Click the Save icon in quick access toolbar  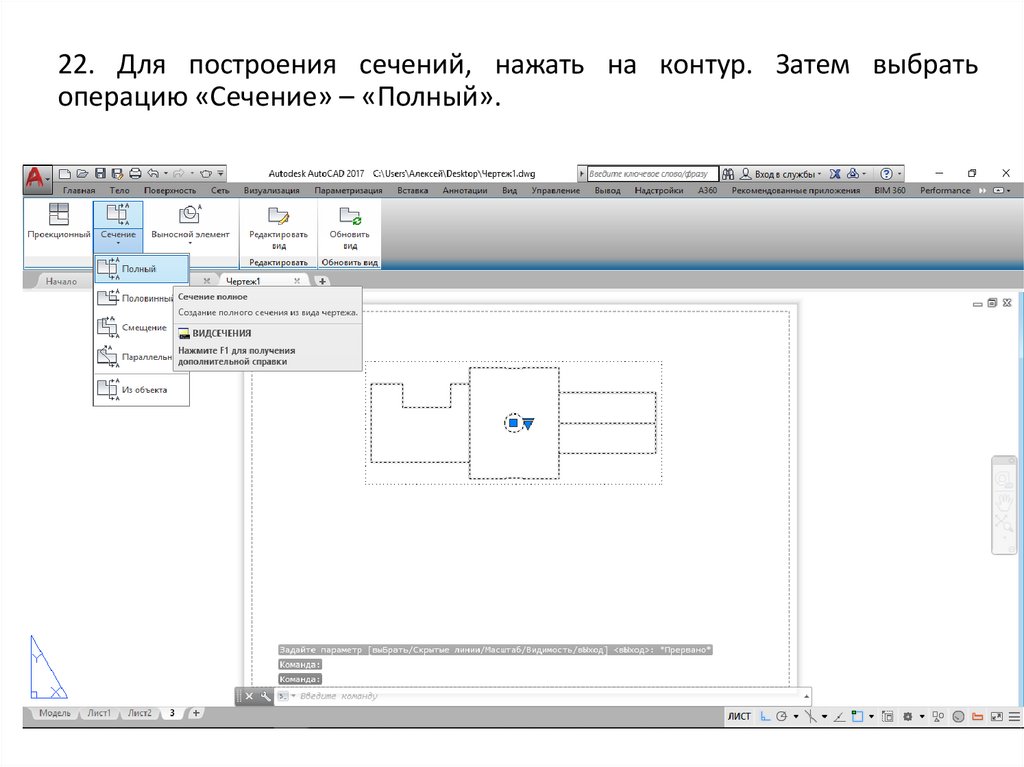101,173
